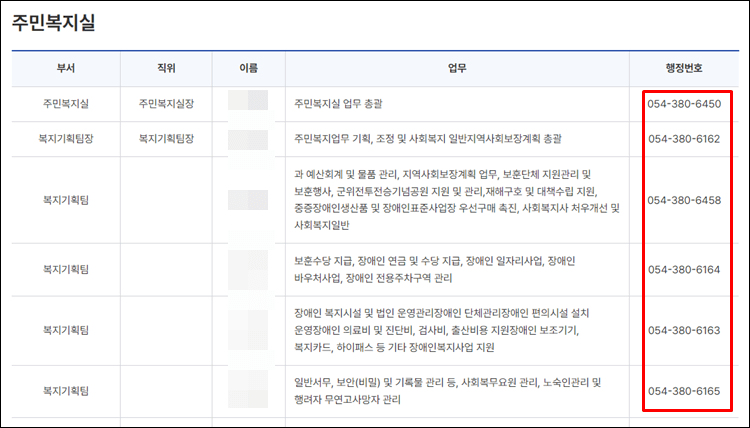Select the 복지기획팀장 position cell
Viewport: 750px width, 428px height.
click(166, 139)
